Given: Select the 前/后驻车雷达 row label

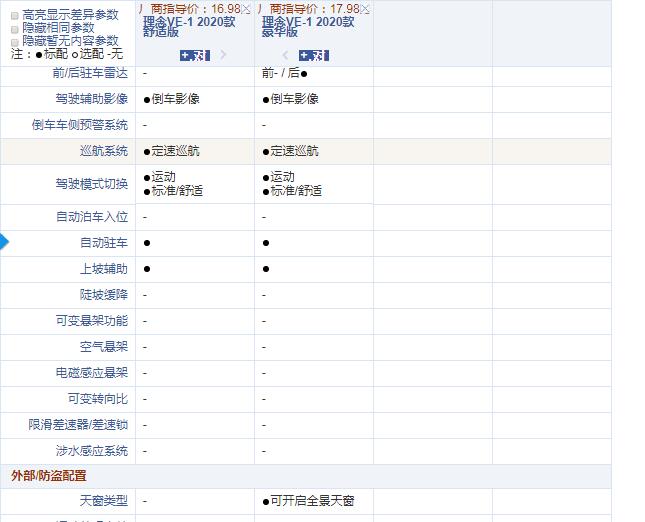Looking at the screenshot, I should 90,73.
